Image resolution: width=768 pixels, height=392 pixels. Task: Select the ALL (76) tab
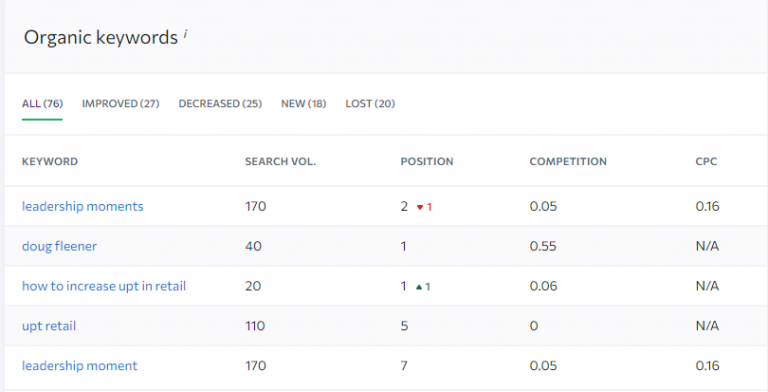42,103
